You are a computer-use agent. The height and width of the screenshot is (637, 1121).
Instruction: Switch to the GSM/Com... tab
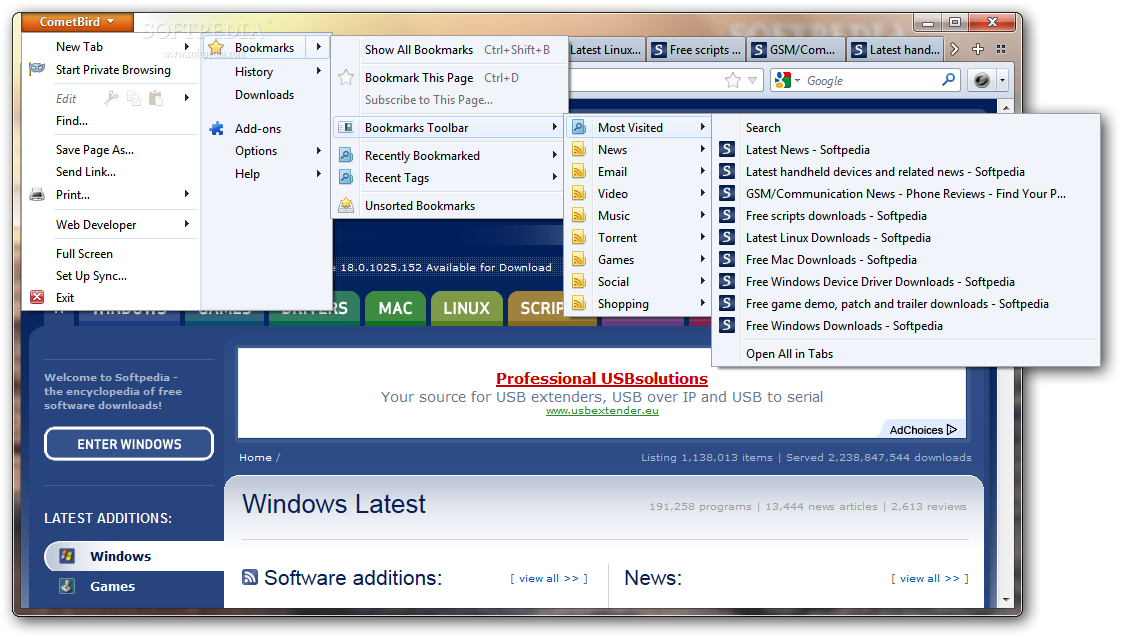(796, 49)
